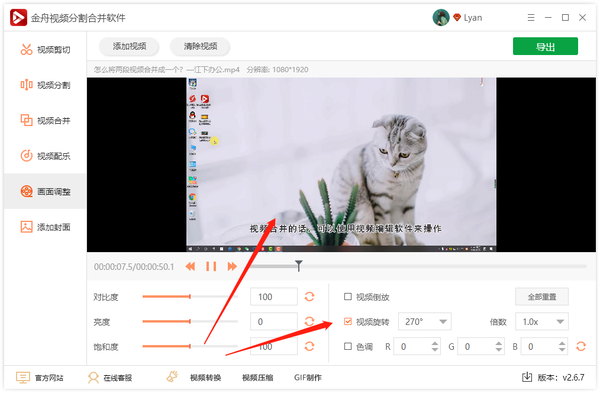Decrease the G color value

coord(498,349)
